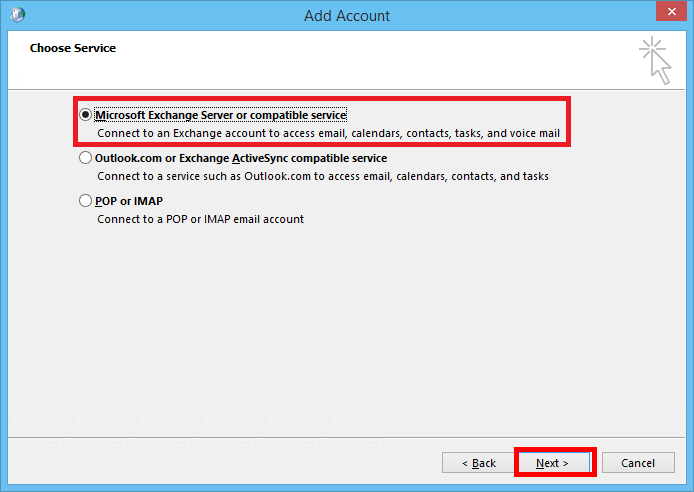Select Microsoft Exchange Server or compatible service radio
The width and height of the screenshot is (694, 492).
pos(85,115)
